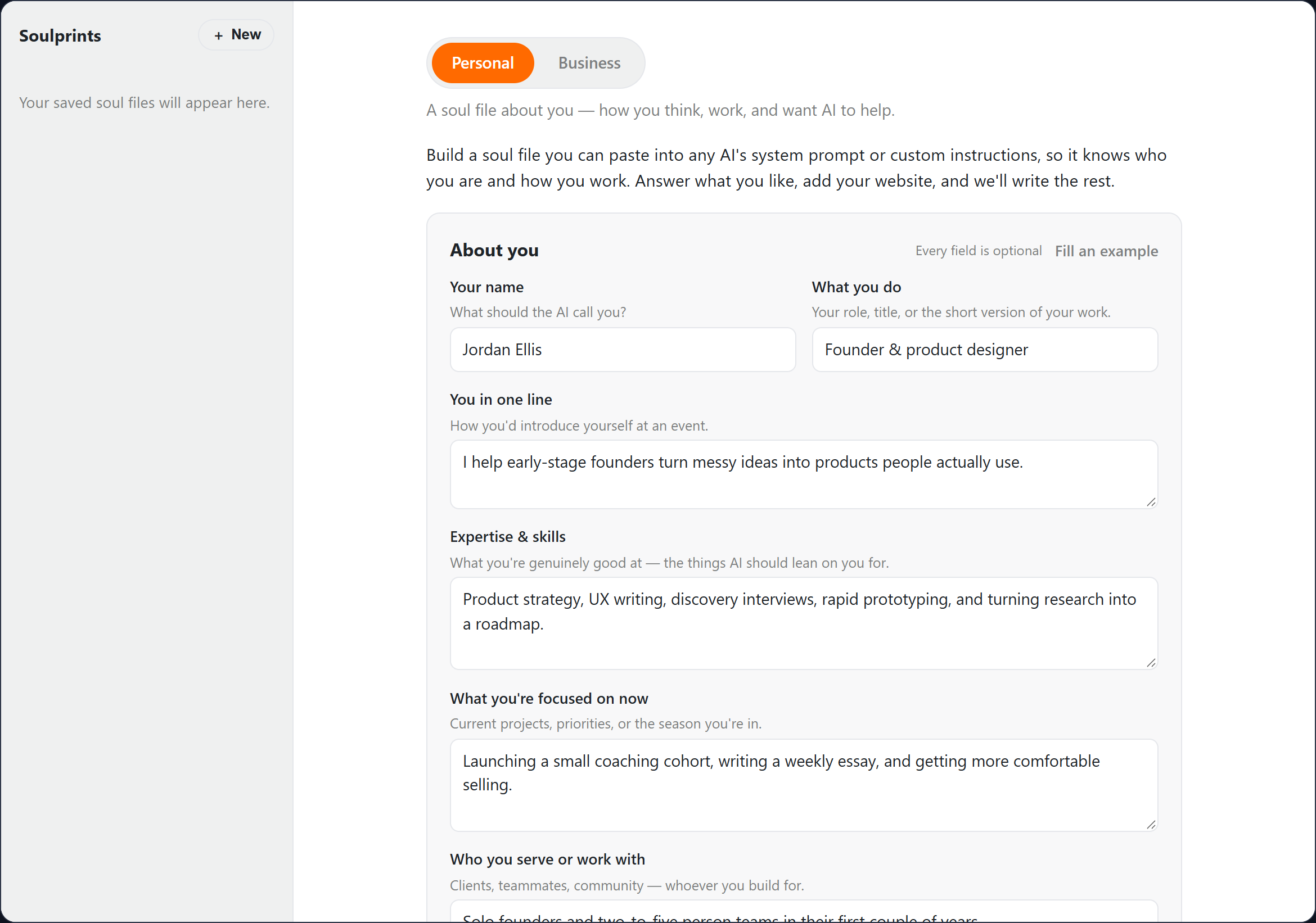Click the Who you serve or work with textarea
This screenshot has width=1316, height=923.
804,912
